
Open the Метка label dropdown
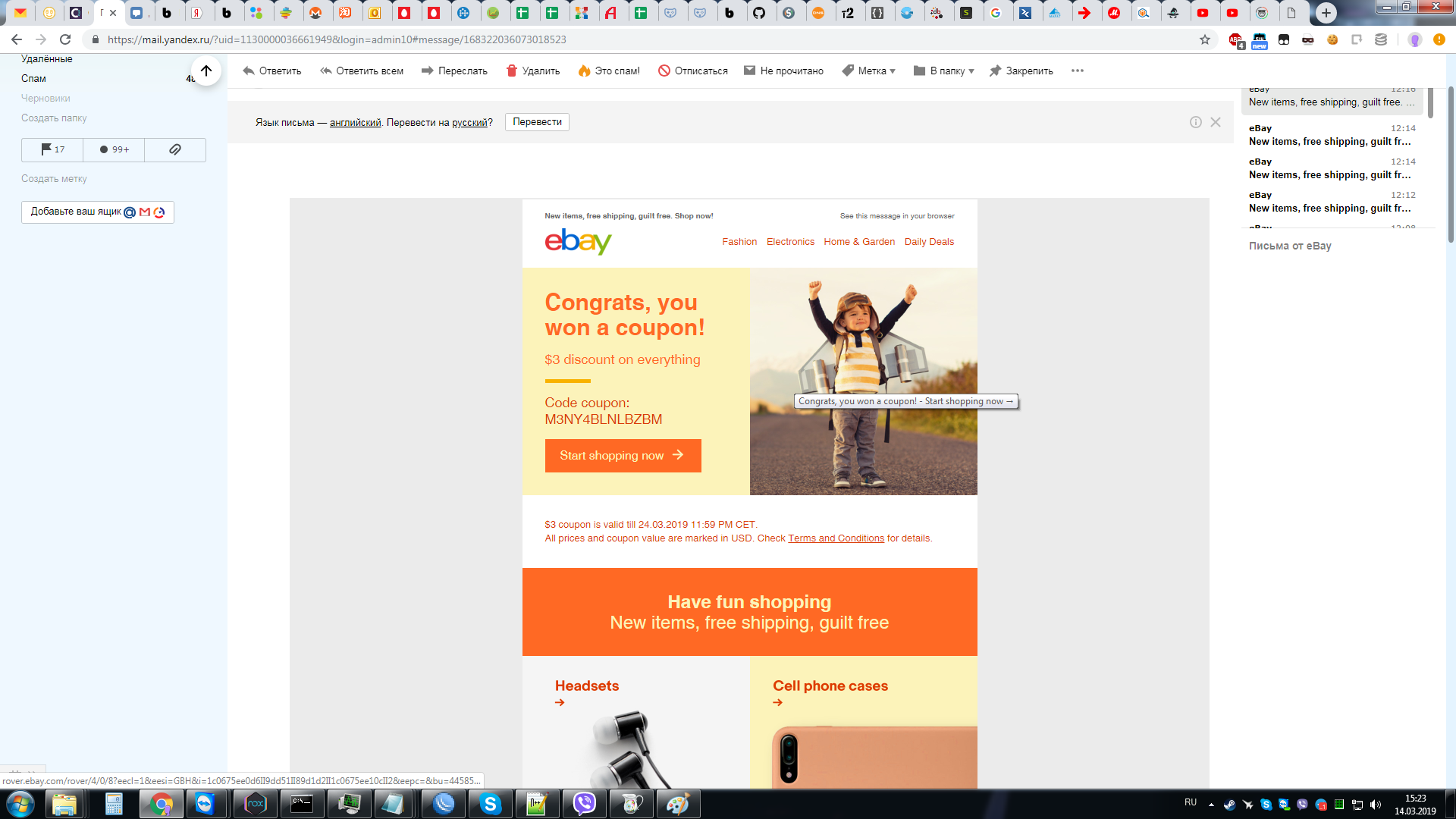pyautogui.click(x=869, y=71)
